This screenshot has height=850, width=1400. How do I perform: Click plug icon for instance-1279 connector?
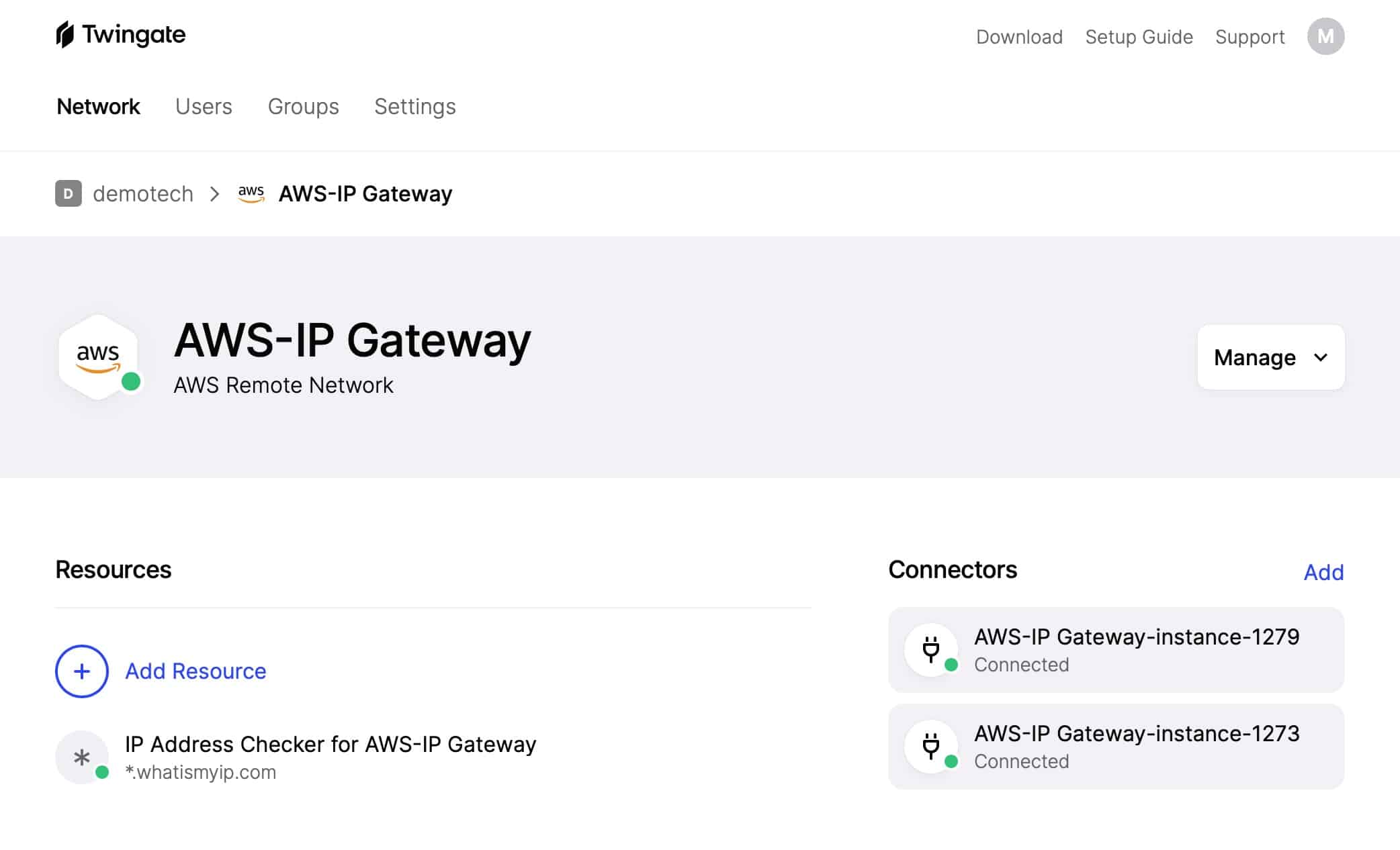pos(931,650)
